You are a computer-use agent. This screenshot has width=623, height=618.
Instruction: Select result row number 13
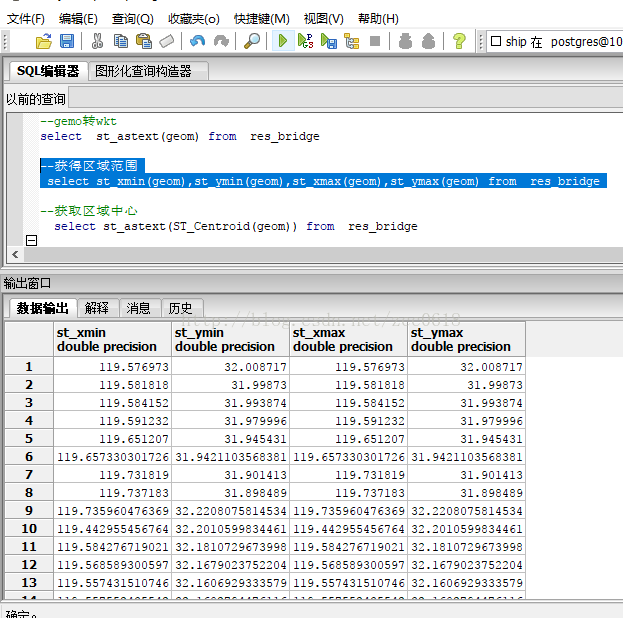point(29,583)
